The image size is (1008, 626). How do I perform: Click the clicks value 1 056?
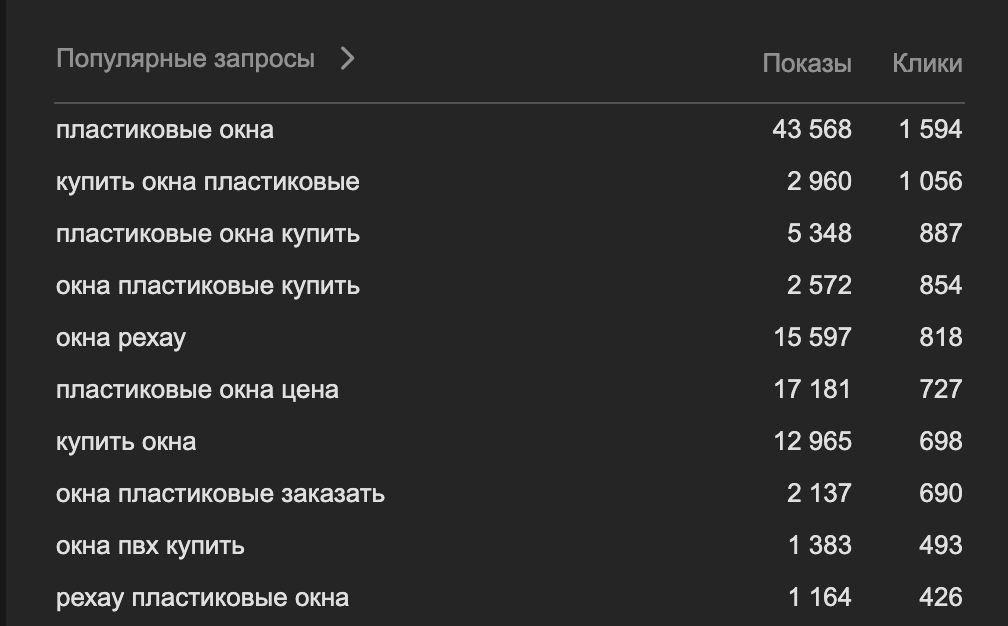click(x=930, y=182)
